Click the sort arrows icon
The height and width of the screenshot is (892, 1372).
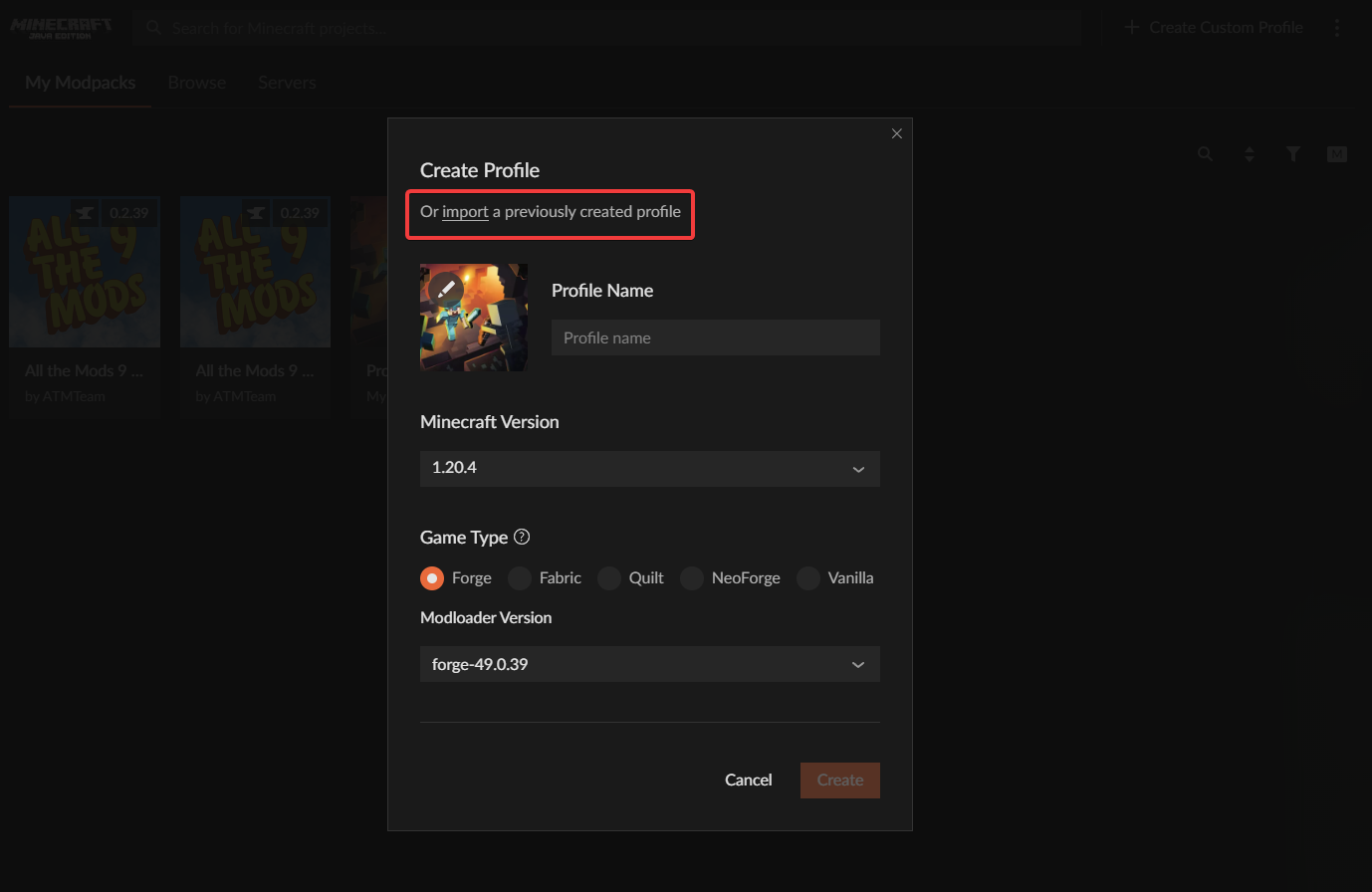pos(1249,154)
